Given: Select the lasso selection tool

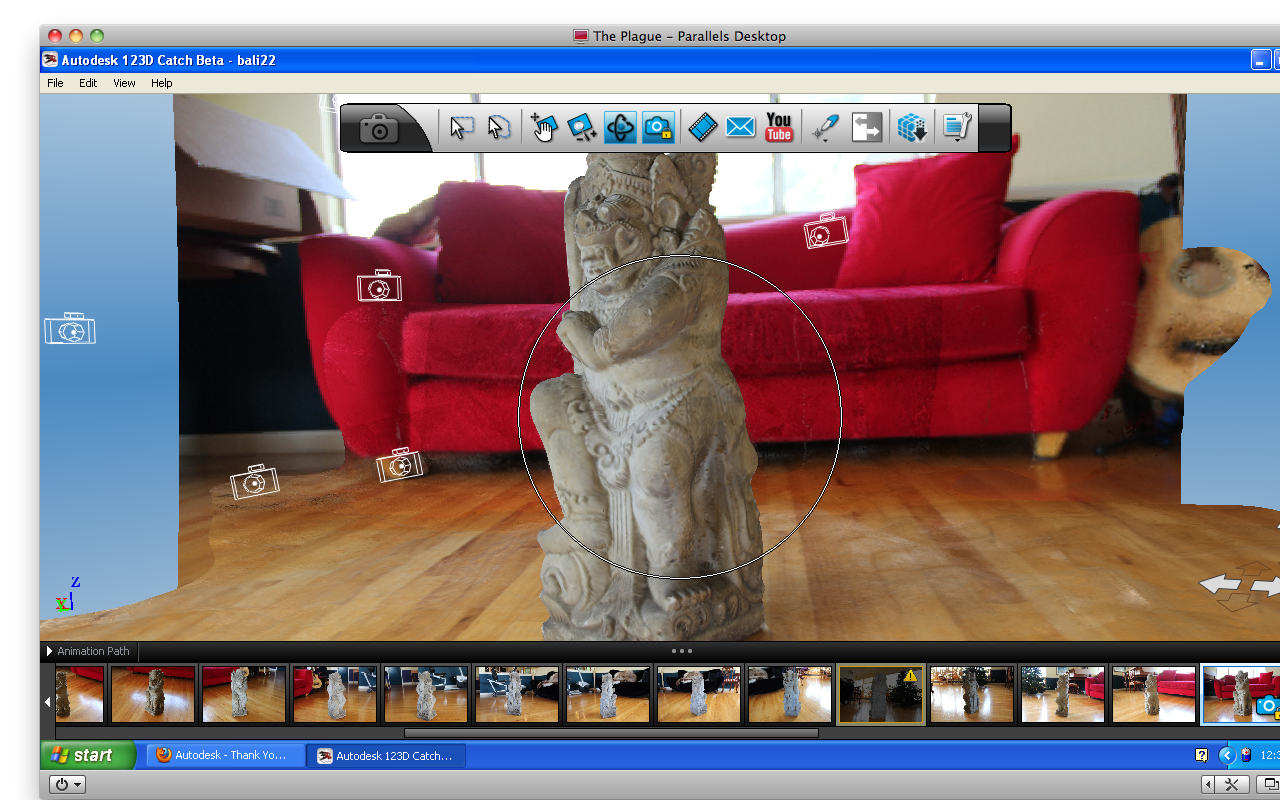Looking at the screenshot, I should point(498,128).
